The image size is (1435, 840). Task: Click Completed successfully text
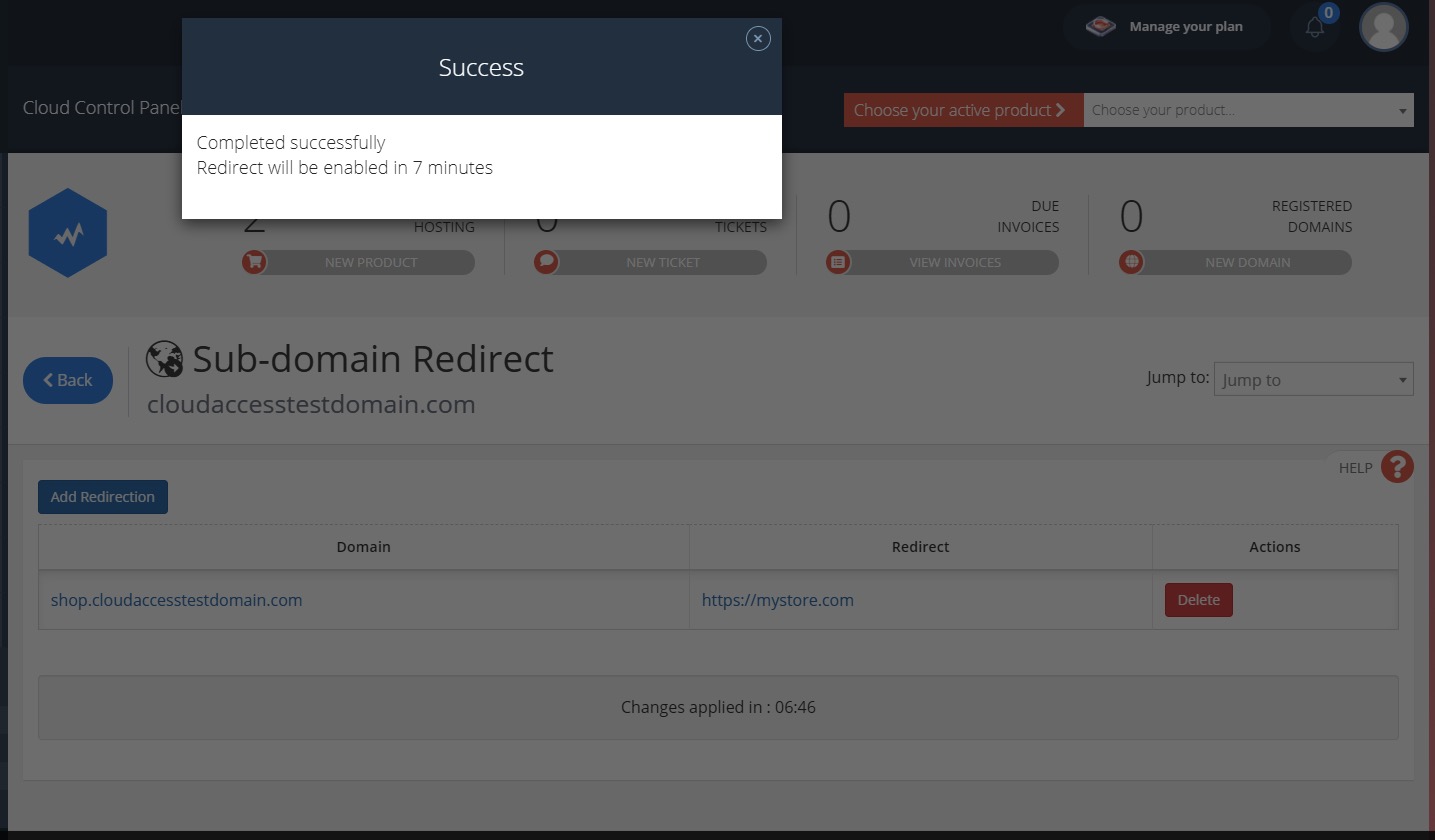click(x=291, y=142)
